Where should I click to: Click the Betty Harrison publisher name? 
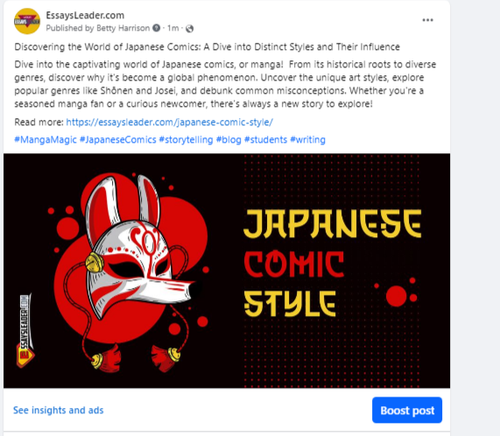[123, 28]
